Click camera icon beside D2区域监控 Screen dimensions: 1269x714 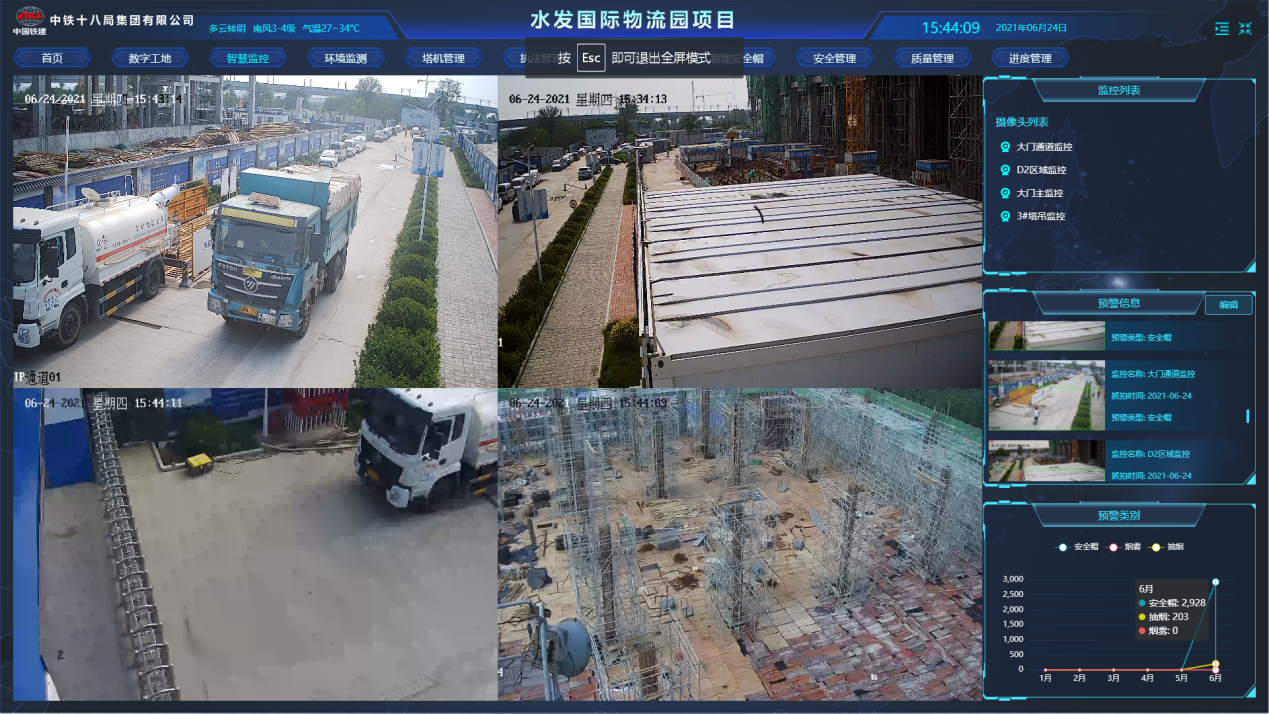1005,170
